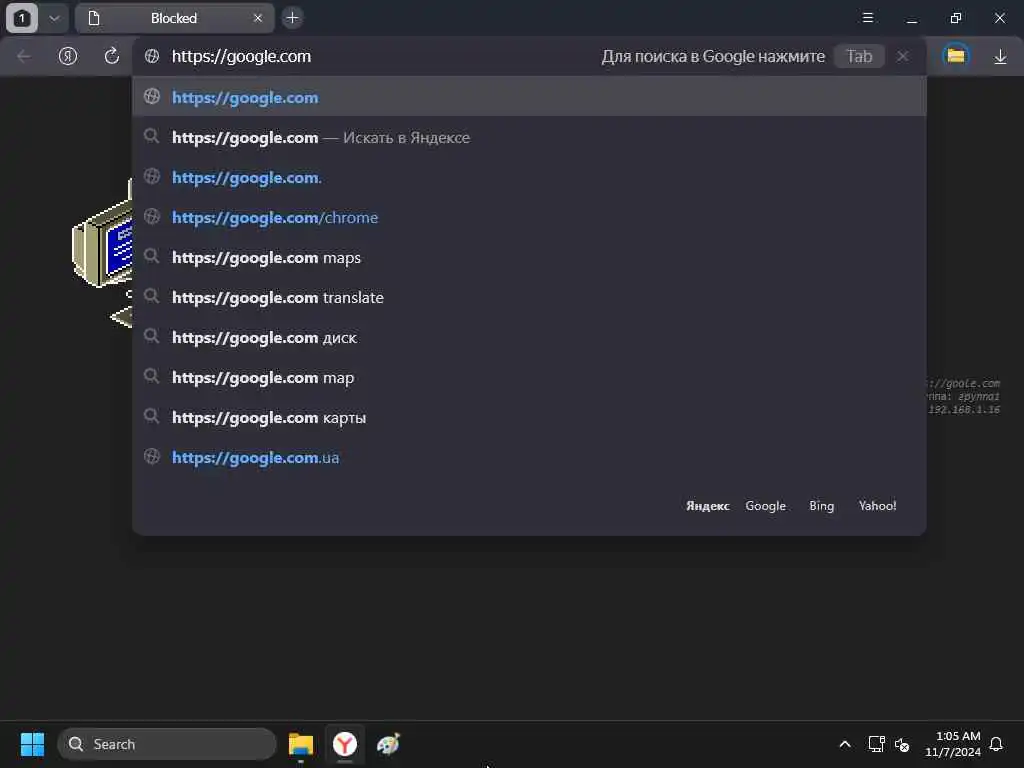Open the Paint palette taskbar icon
The image size is (1024, 768).
[x=389, y=744]
